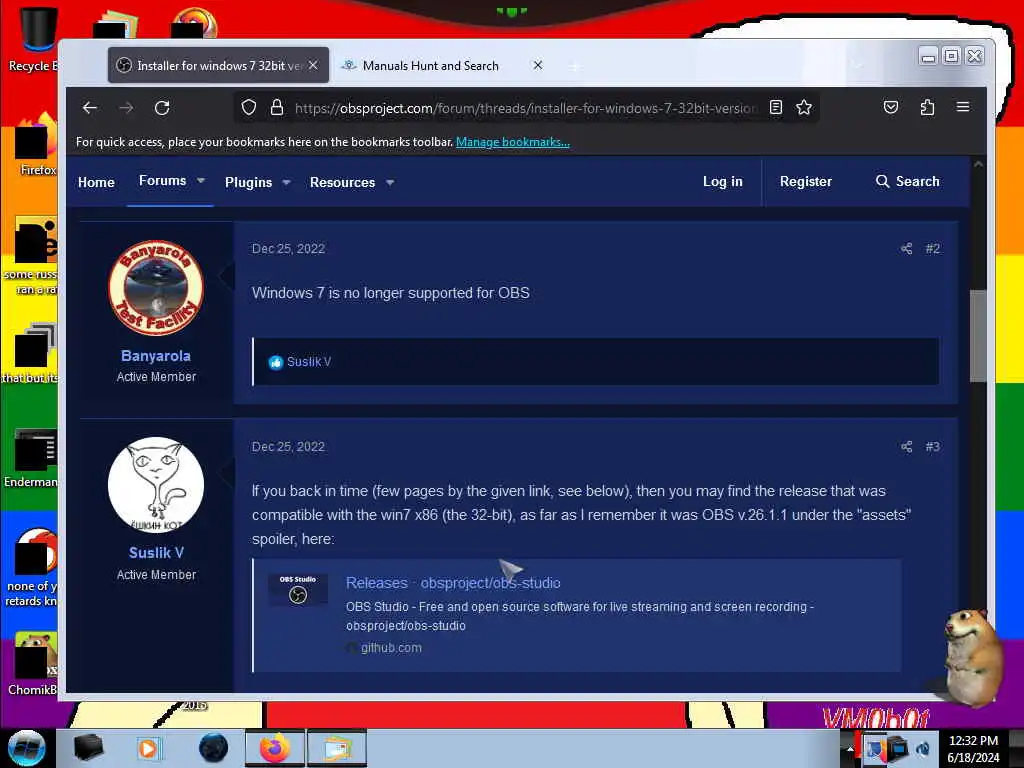
Task: Show hidden tray icons arrow
Action: 850,749
